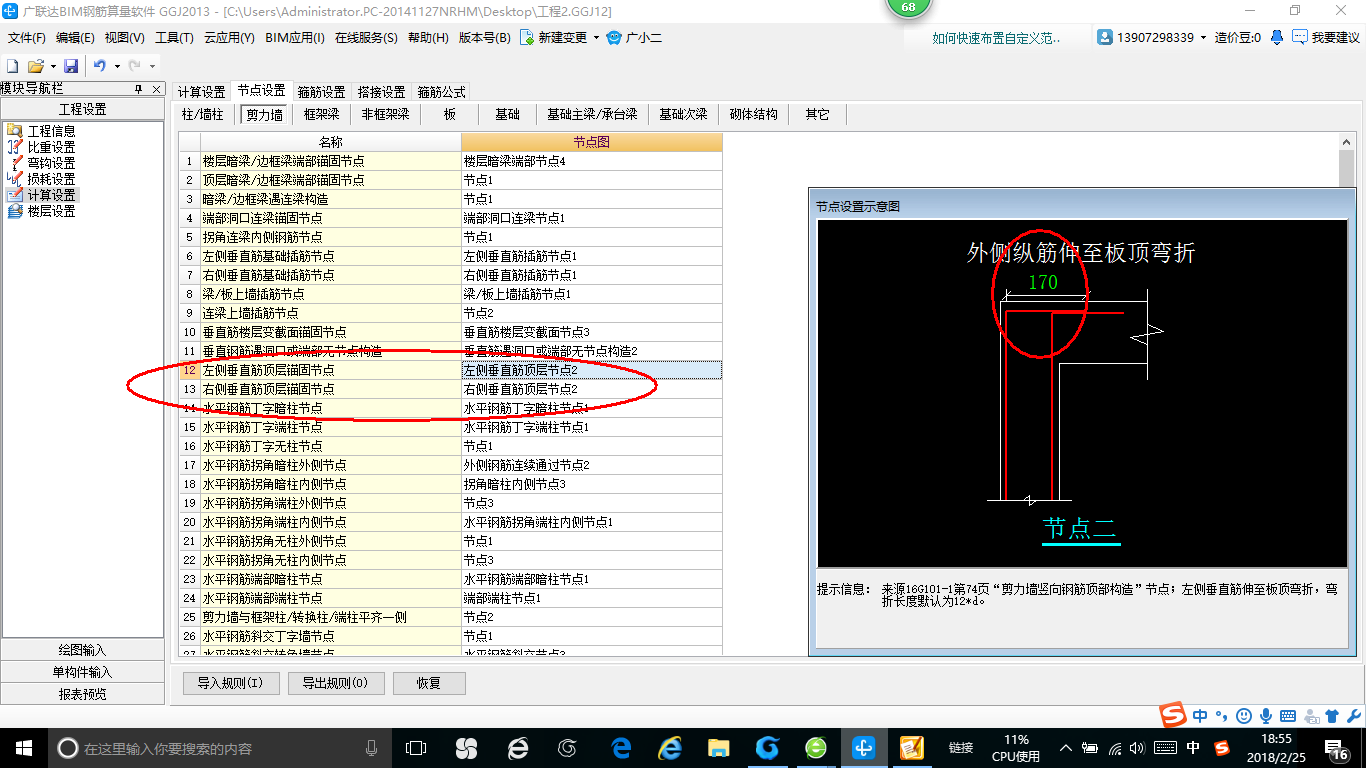Click the user account avatar icon
1366x768 pixels.
tap(1105, 38)
